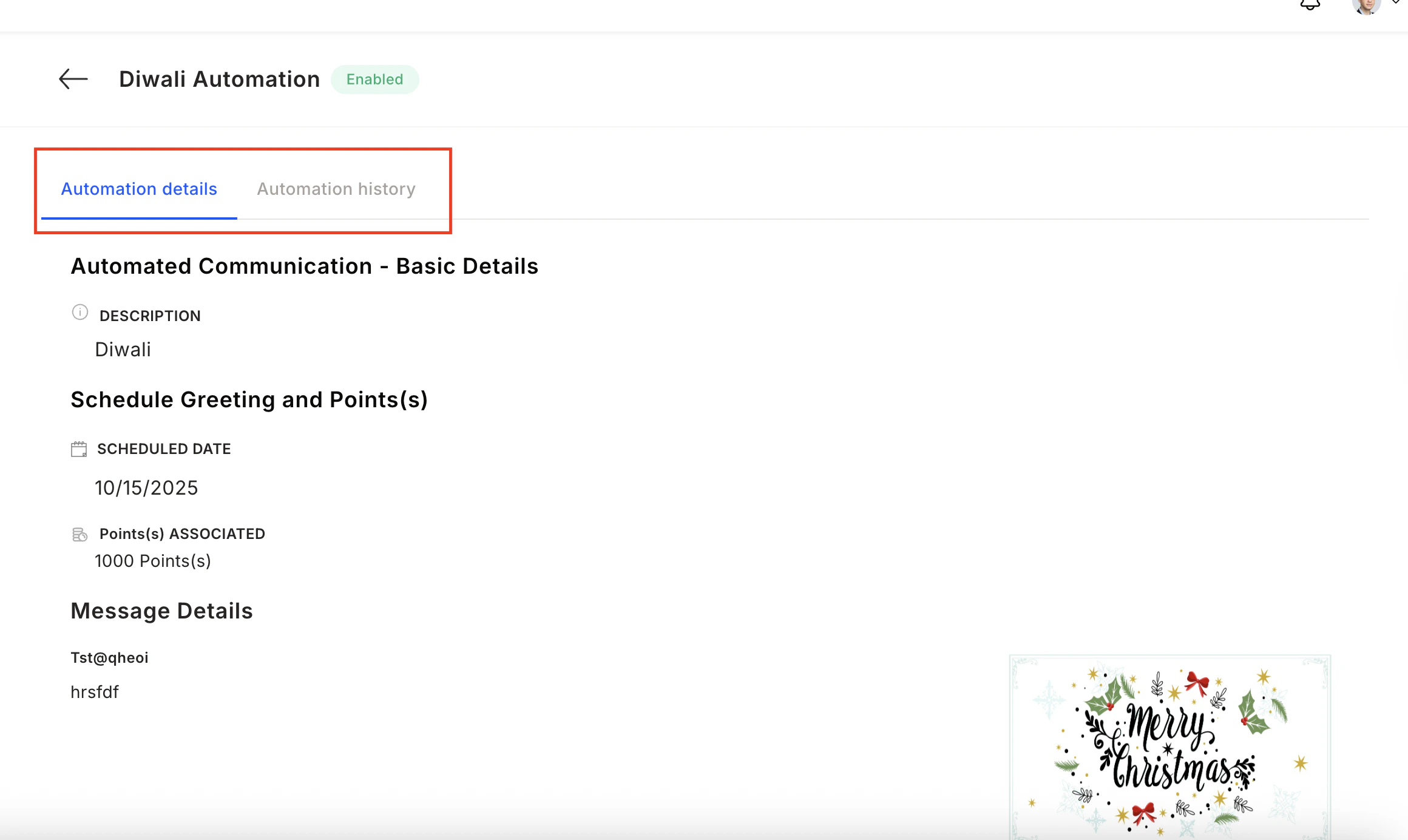The image size is (1408, 840).
Task: Click the Tst@qheoi message subject
Action: [110, 658]
